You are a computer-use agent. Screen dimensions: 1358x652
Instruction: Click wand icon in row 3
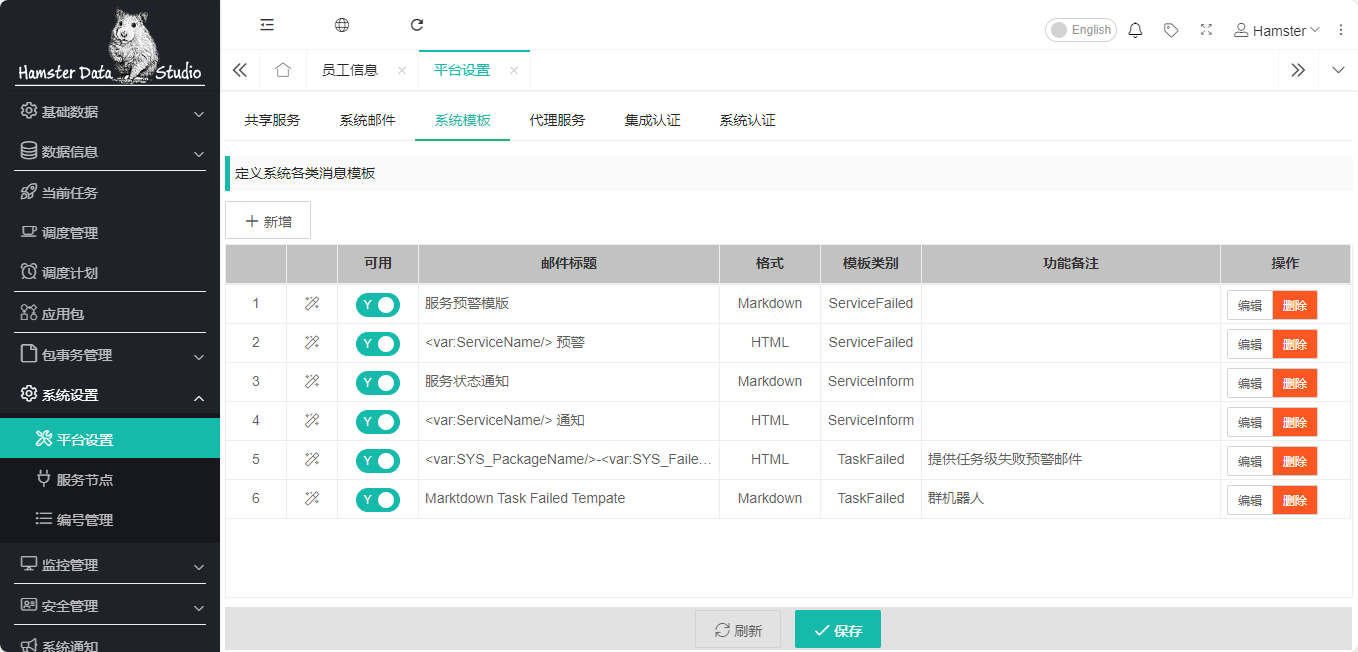pos(312,381)
